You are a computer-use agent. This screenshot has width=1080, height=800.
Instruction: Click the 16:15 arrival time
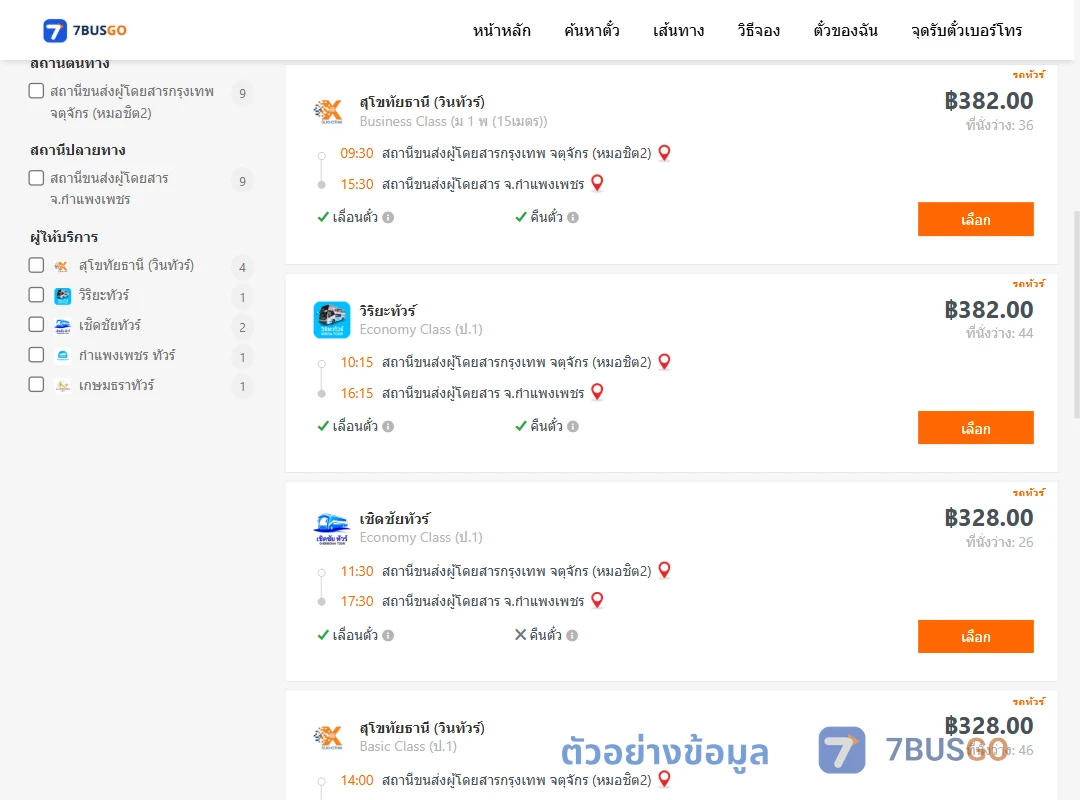pyautogui.click(x=357, y=393)
